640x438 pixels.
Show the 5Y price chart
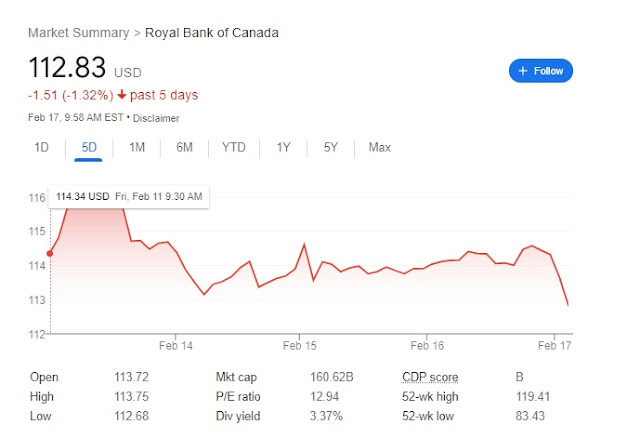coord(330,147)
